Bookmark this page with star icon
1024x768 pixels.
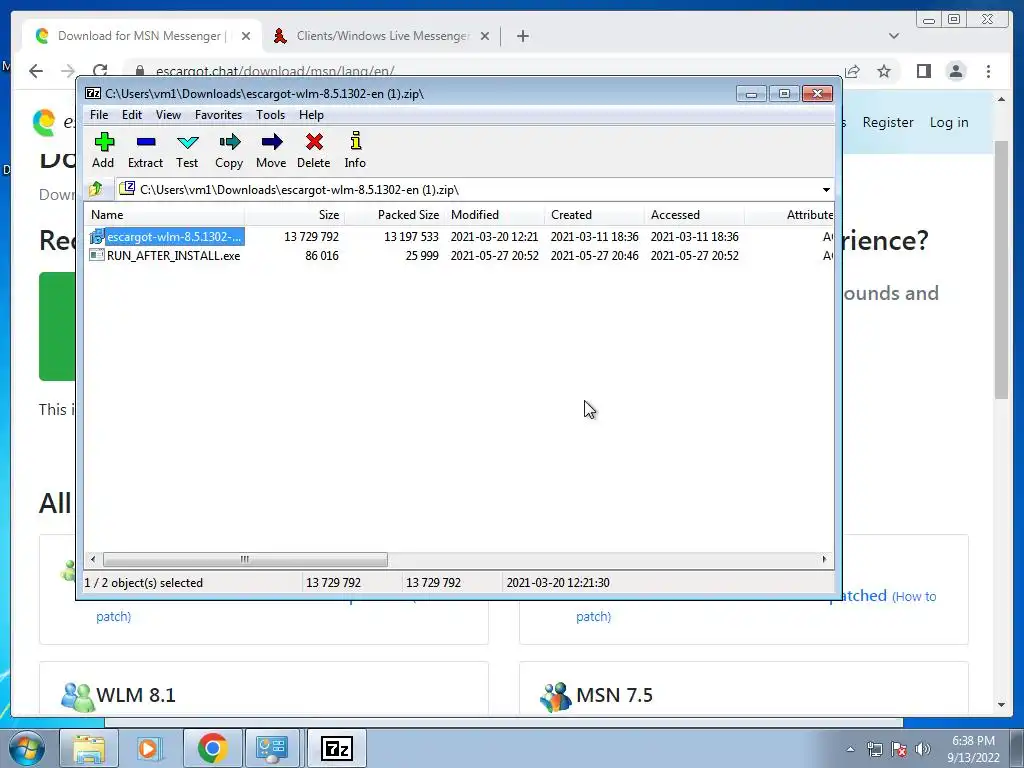click(x=884, y=71)
